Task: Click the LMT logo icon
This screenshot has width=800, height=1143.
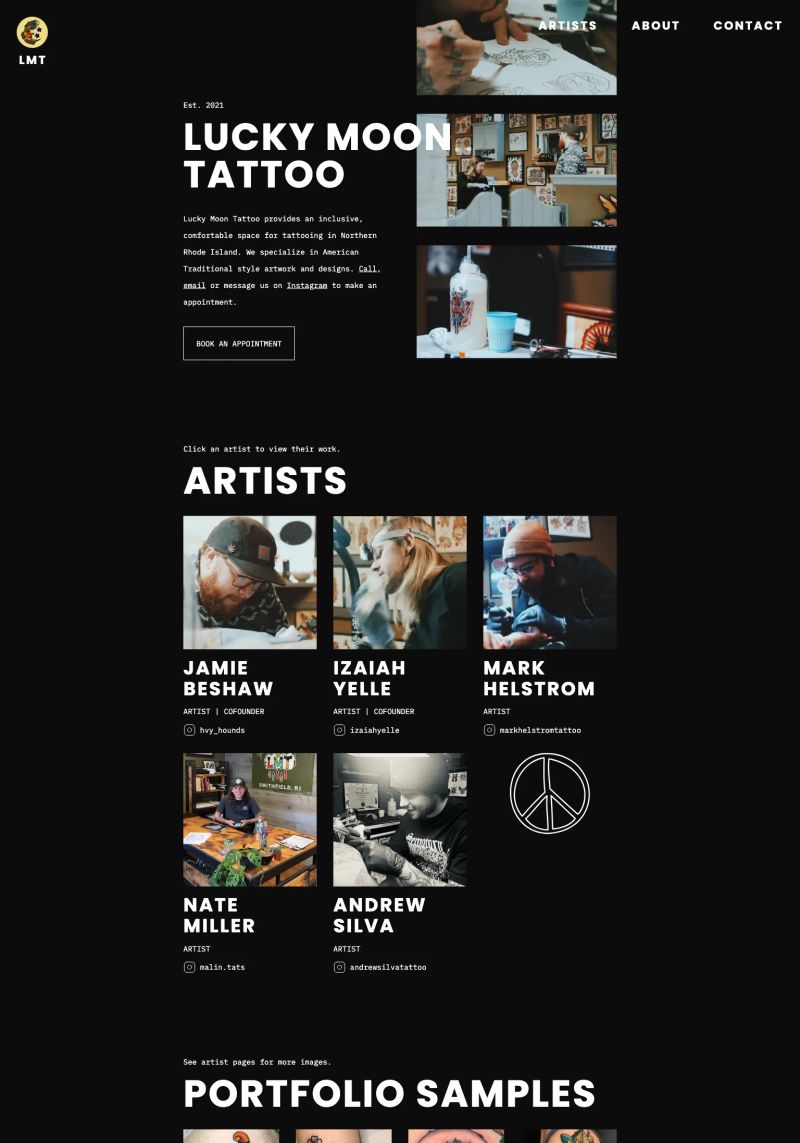Action: pyautogui.click(x=32, y=32)
